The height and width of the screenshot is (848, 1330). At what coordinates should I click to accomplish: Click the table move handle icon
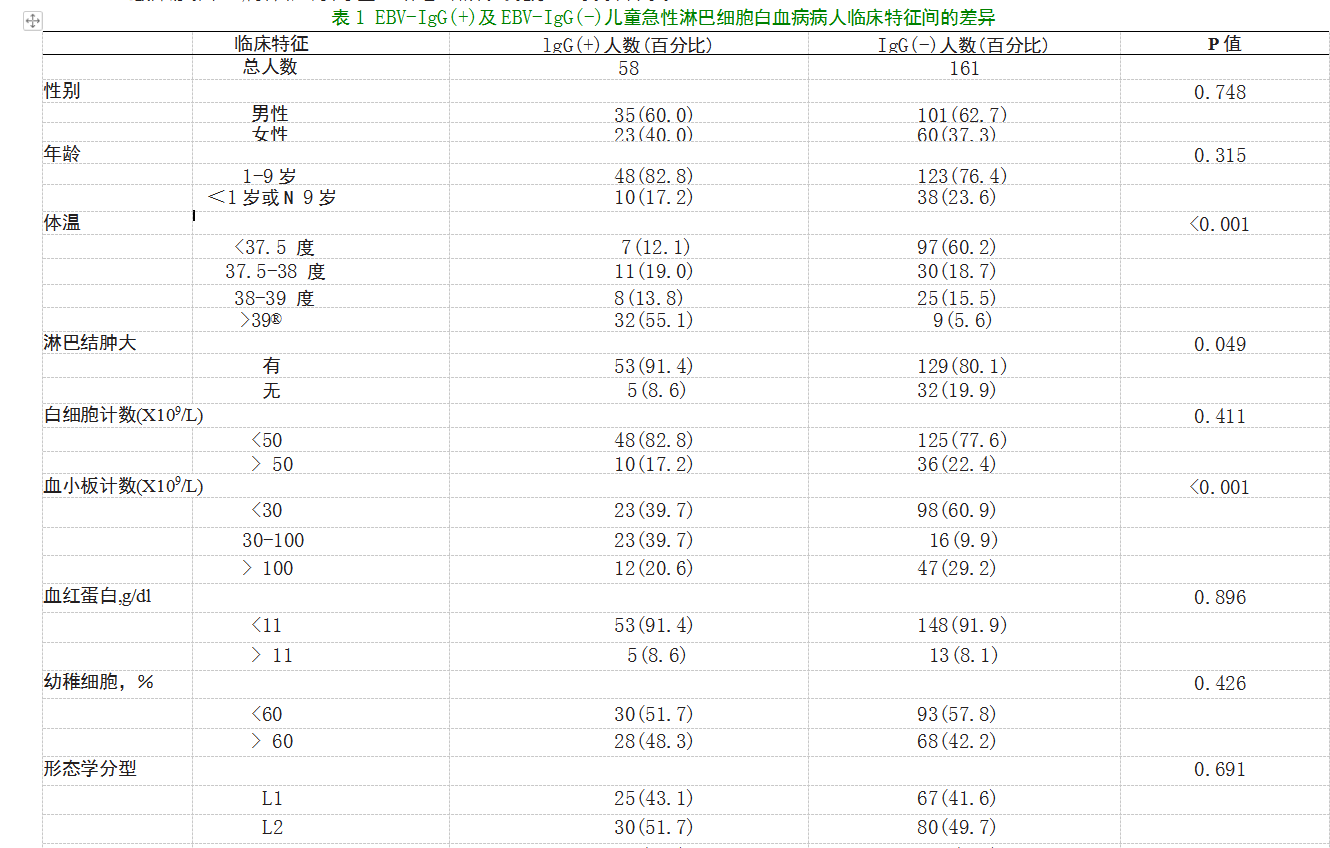click(32, 20)
